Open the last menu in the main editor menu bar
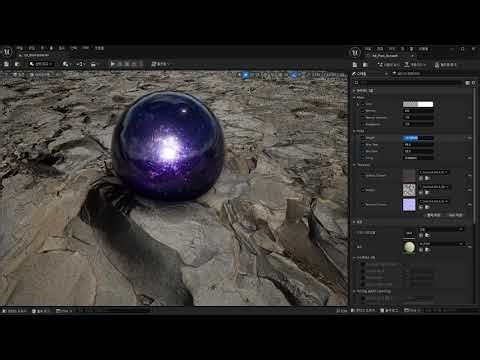This screenshot has height=360, width=480. (99, 48)
